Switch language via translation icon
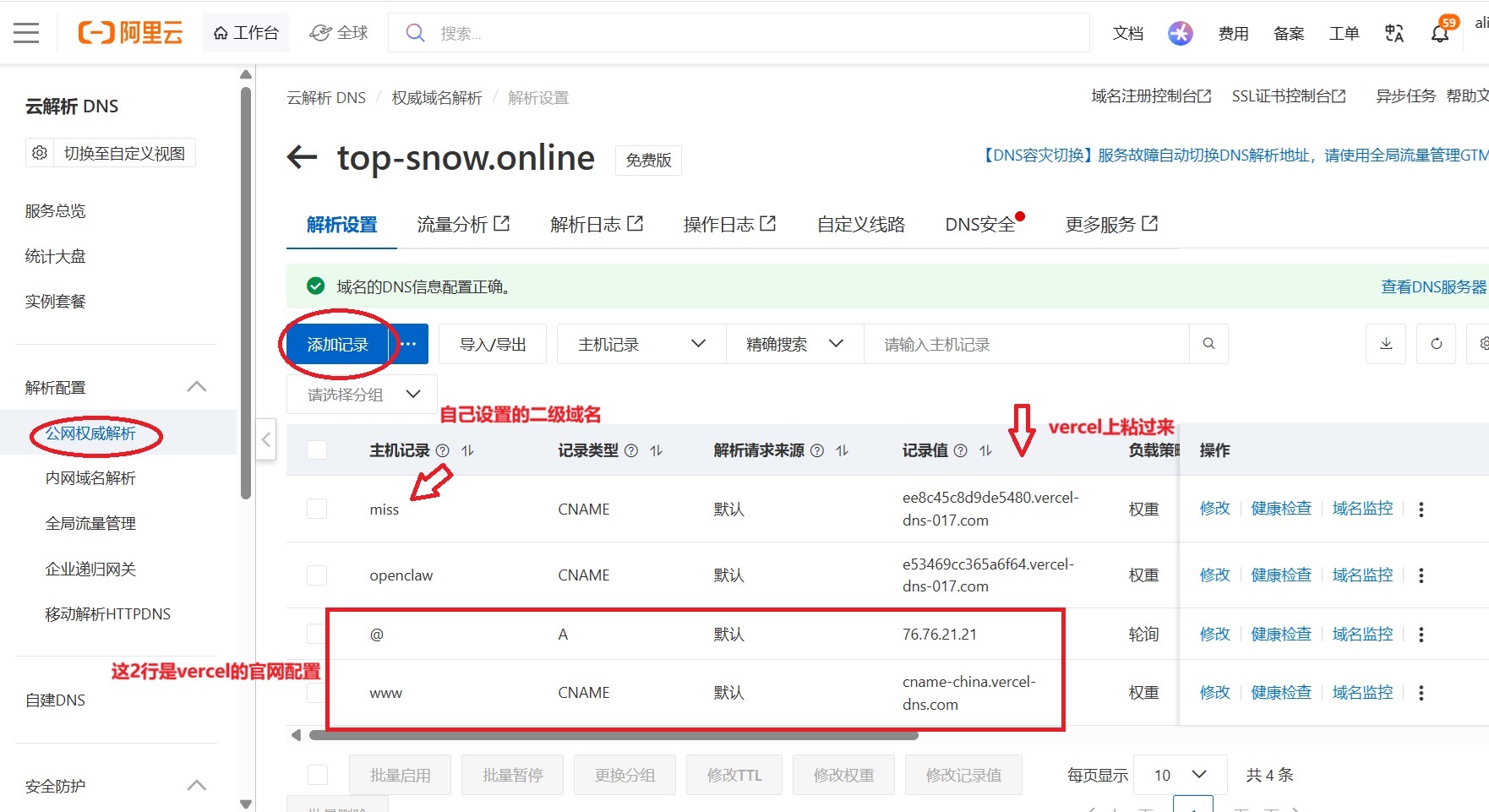The height and width of the screenshot is (812, 1489). [x=1394, y=33]
